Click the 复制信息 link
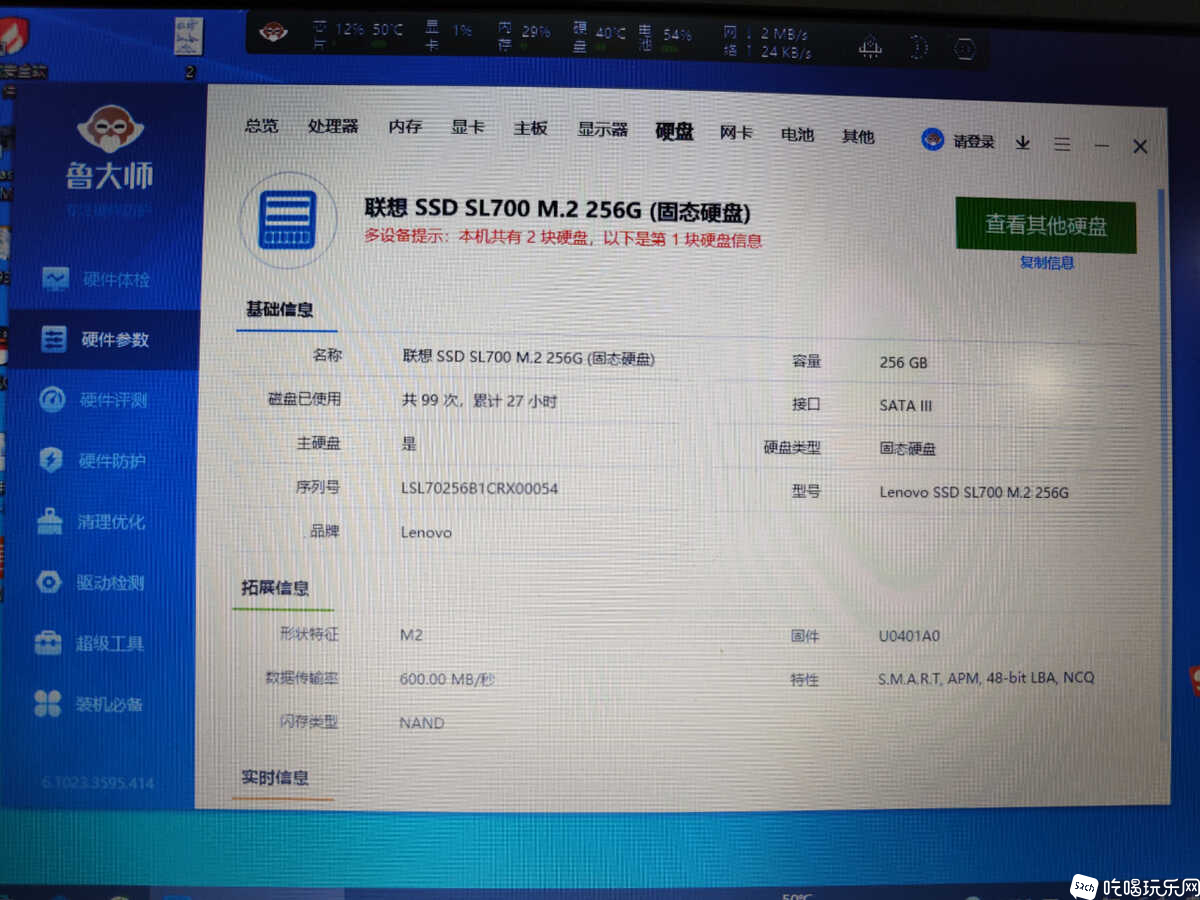Image resolution: width=1200 pixels, height=900 pixels. coord(1047,263)
